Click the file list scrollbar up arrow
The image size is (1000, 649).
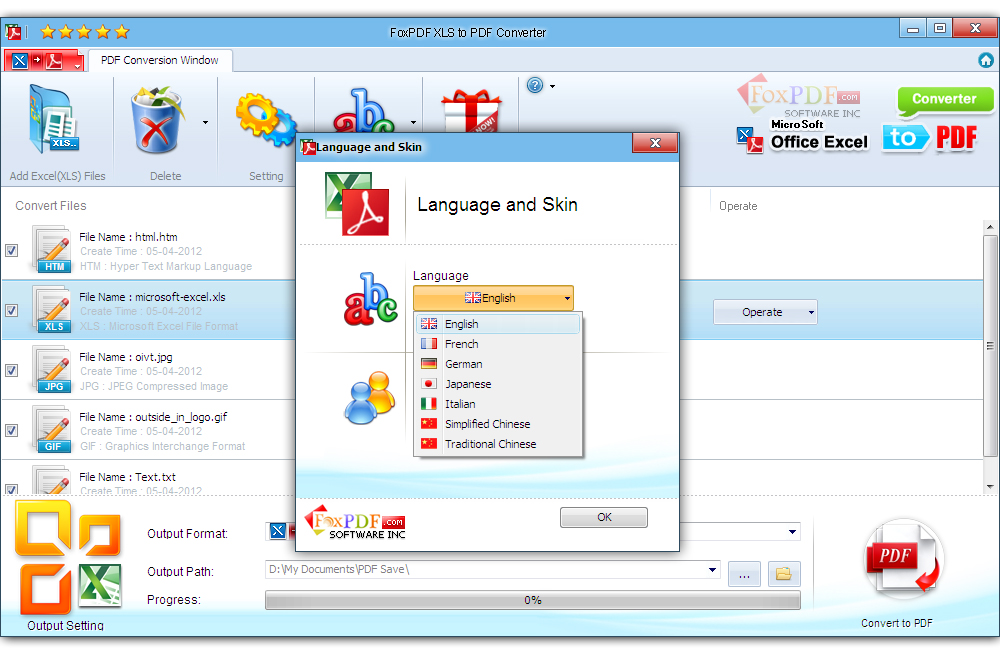[x=990, y=226]
